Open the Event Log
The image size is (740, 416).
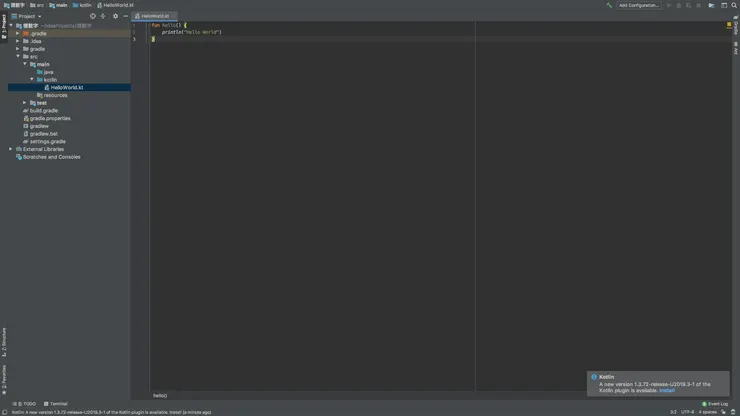715,404
